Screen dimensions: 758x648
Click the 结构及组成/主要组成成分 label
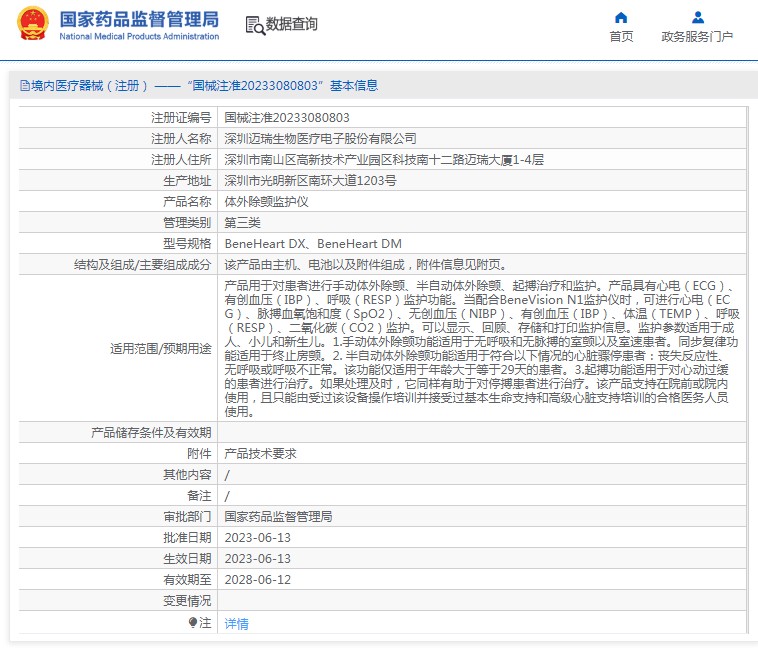coord(143,265)
